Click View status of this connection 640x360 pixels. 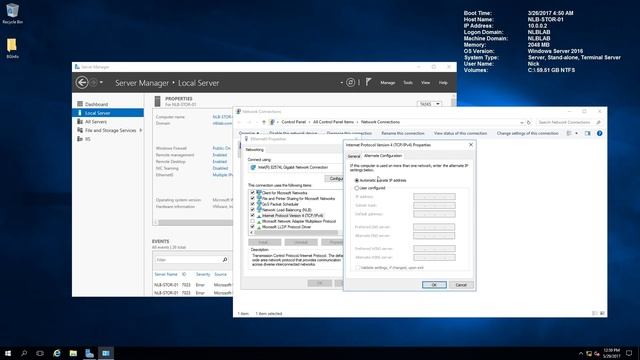[460, 133]
